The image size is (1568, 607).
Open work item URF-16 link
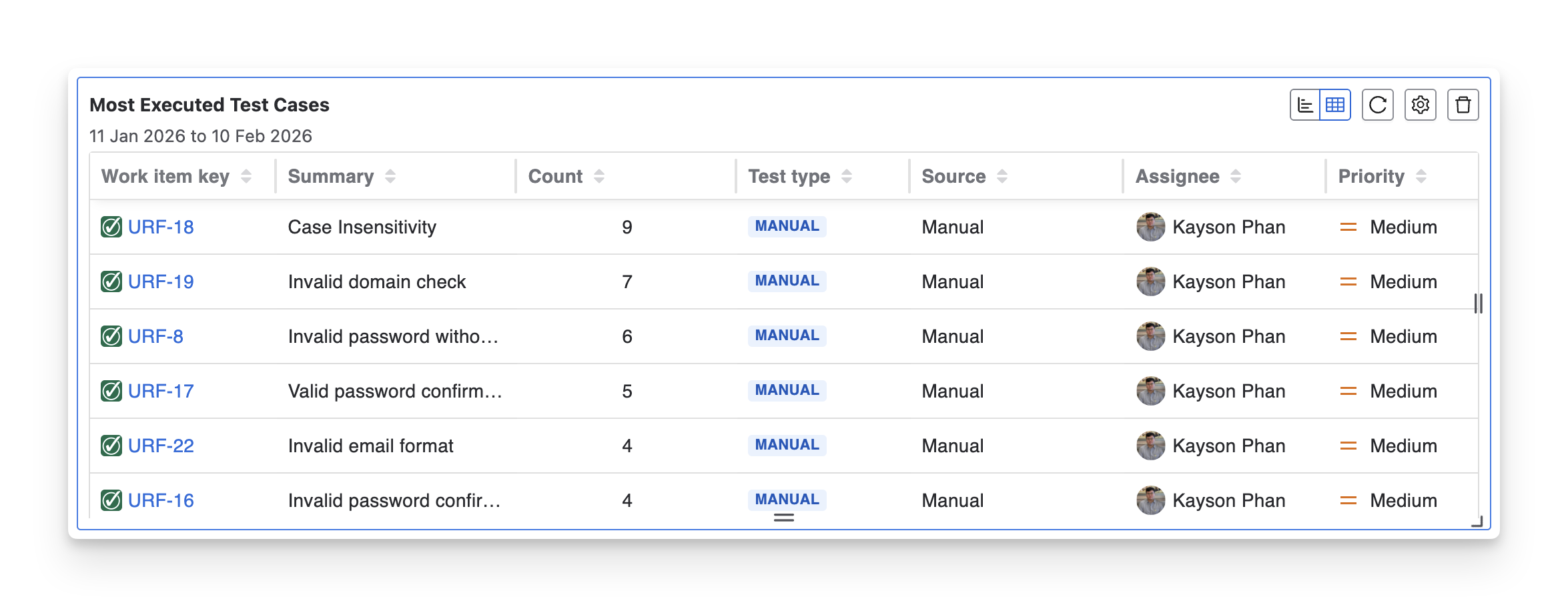(x=161, y=500)
